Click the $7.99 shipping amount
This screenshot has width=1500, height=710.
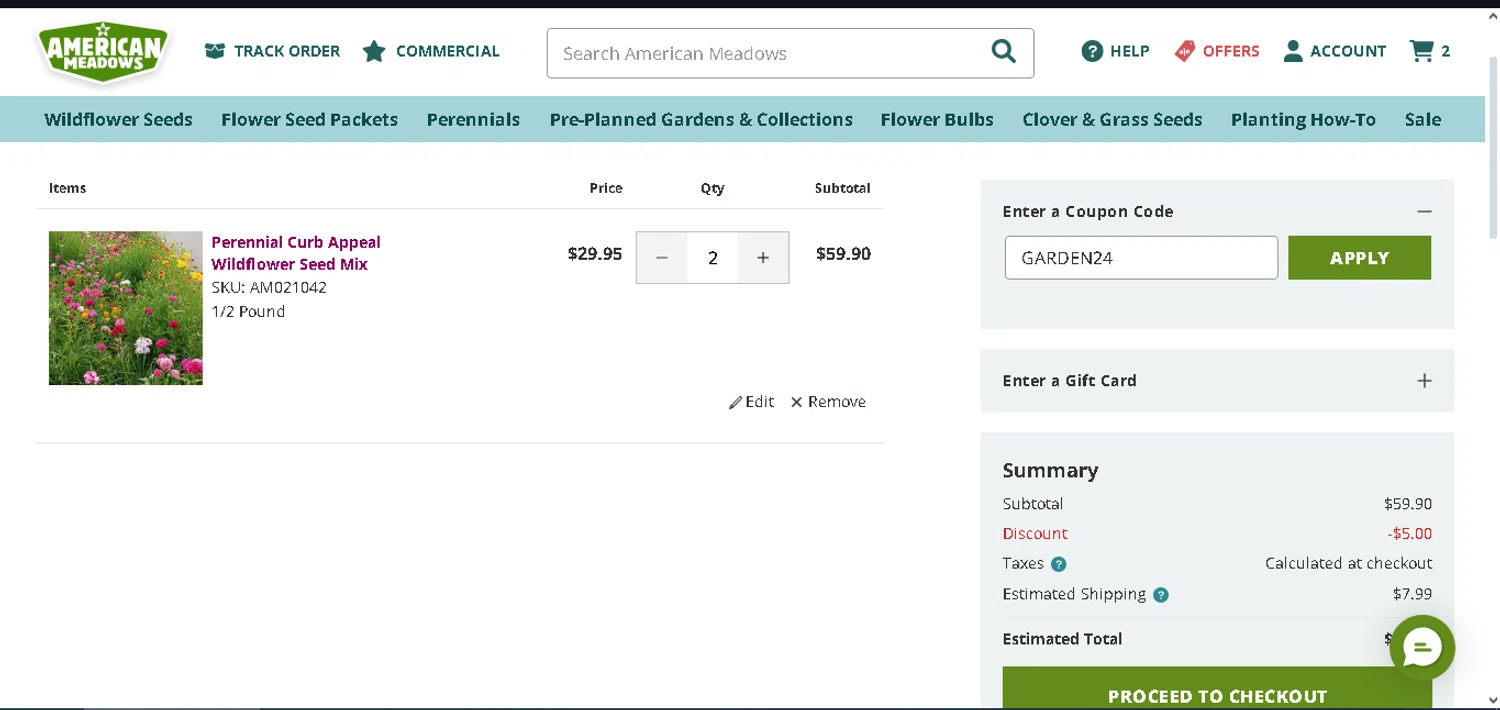[1412, 594]
